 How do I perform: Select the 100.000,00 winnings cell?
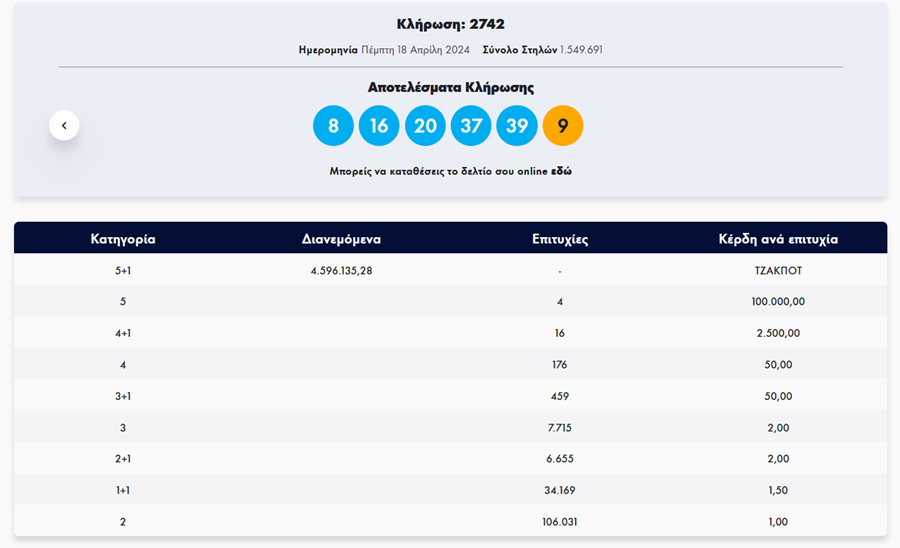tap(778, 301)
